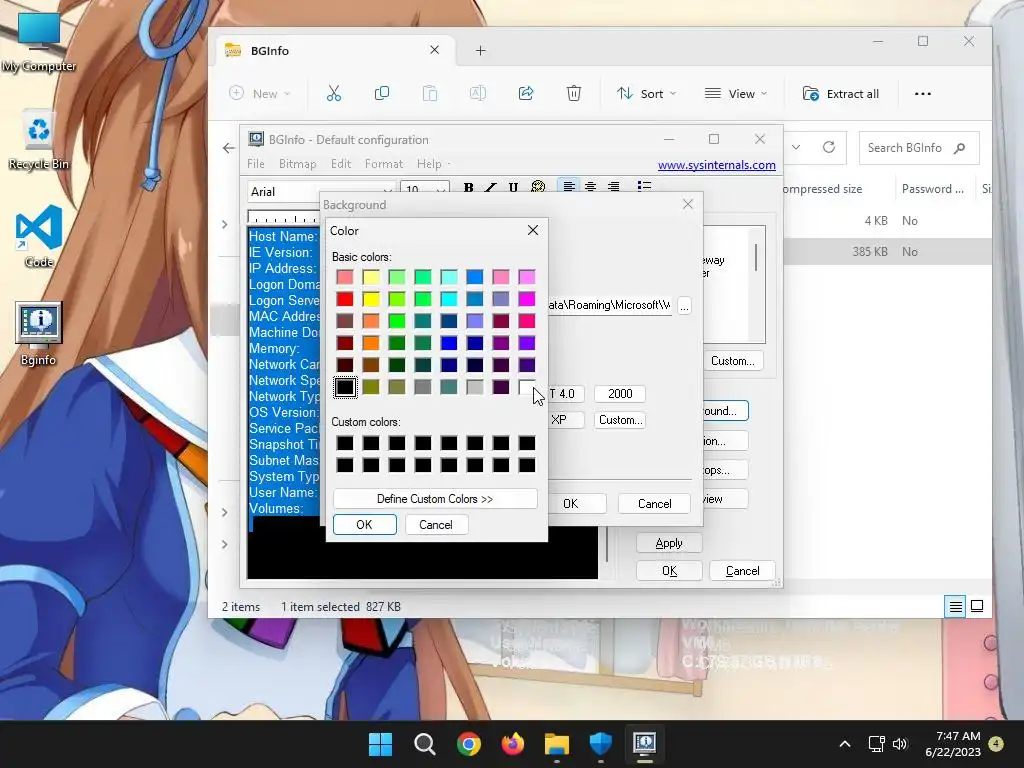1024x768 pixels.
Task: Select the first custom color swatch
Action: click(x=345, y=443)
